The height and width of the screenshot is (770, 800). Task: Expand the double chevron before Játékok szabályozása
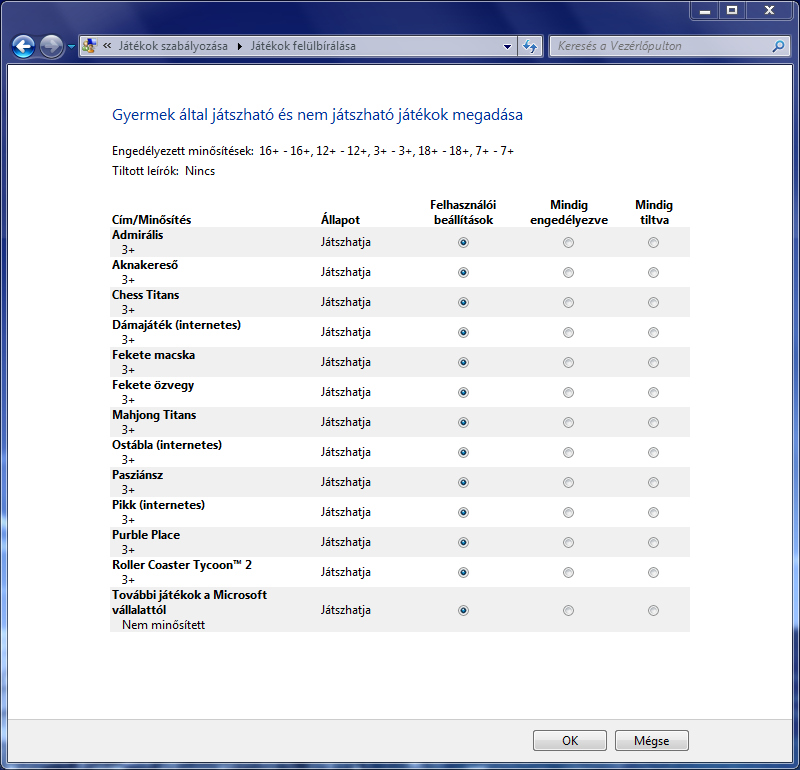coord(107,46)
